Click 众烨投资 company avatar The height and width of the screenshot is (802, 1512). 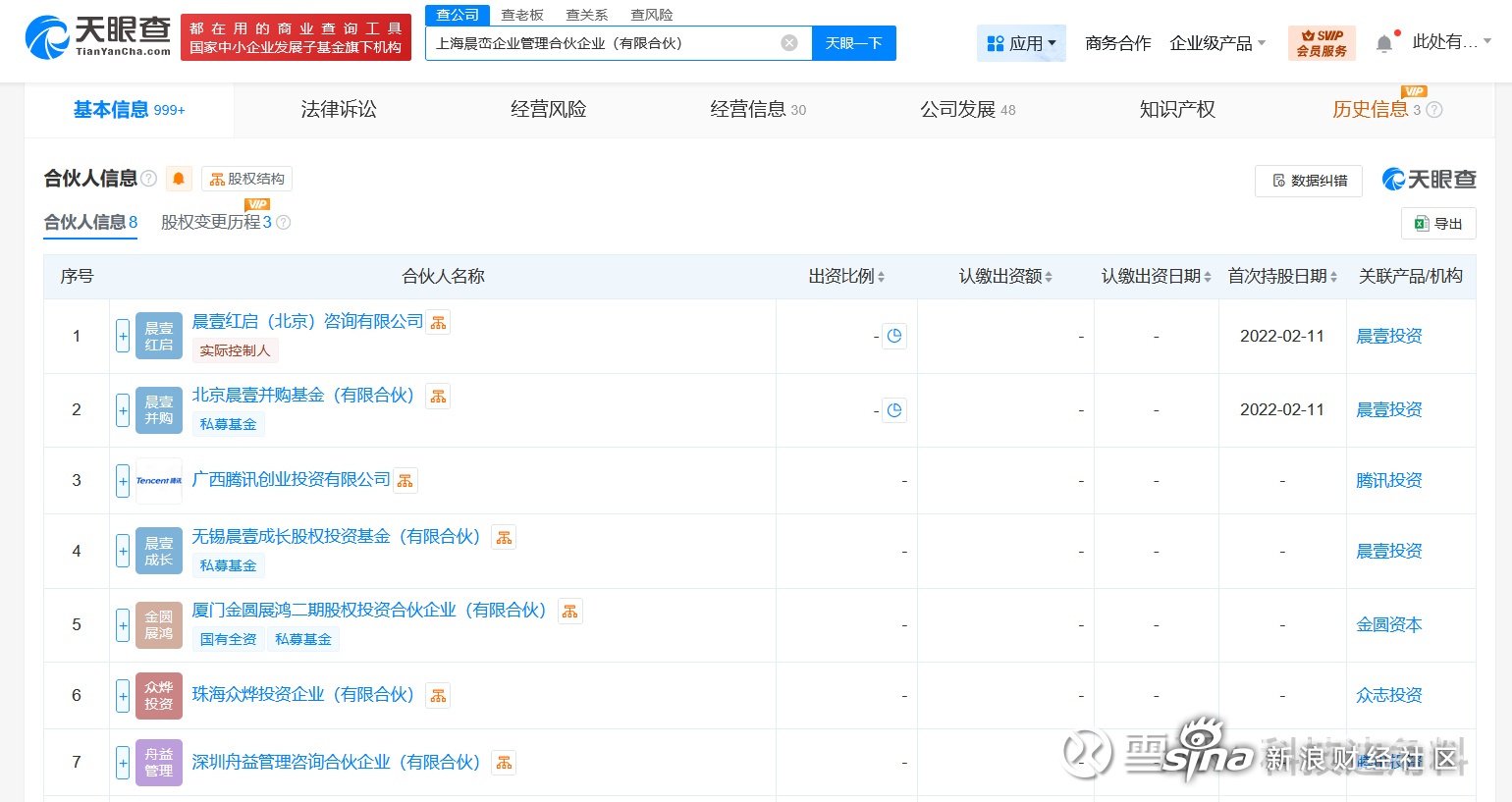pos(159,696)
